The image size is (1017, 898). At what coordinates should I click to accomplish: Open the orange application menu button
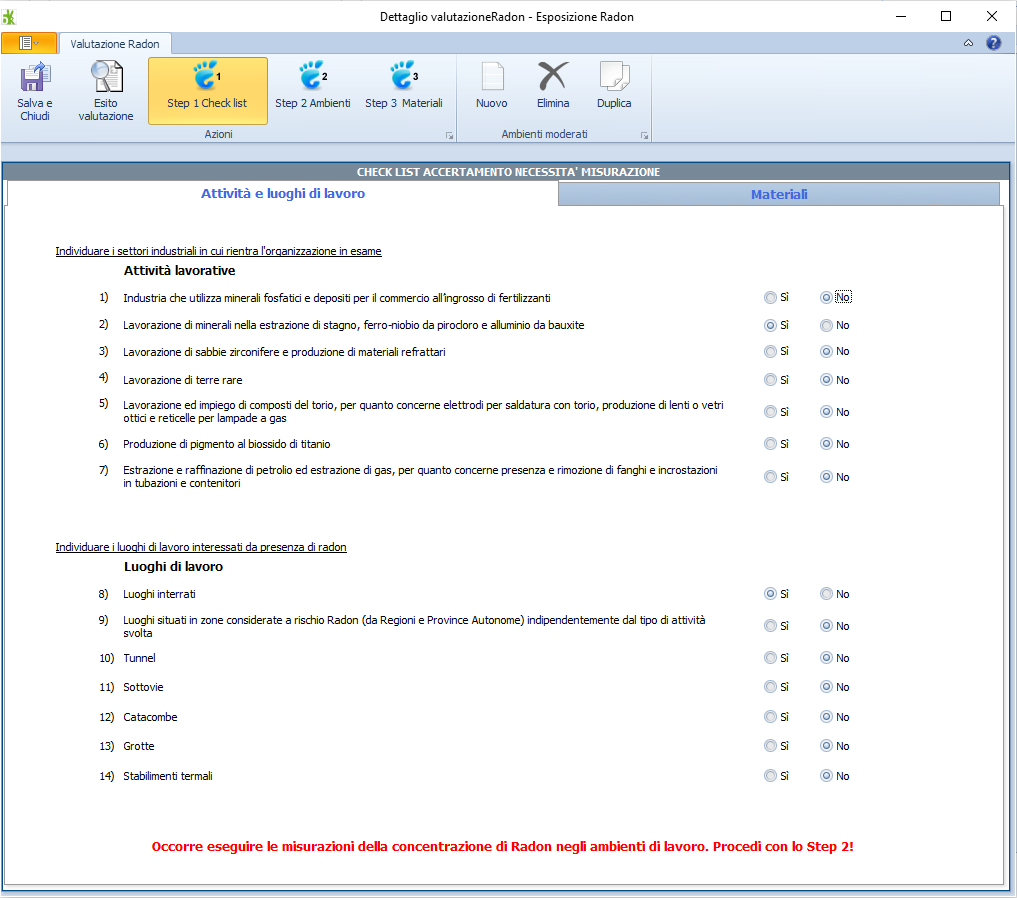[29, 43]
